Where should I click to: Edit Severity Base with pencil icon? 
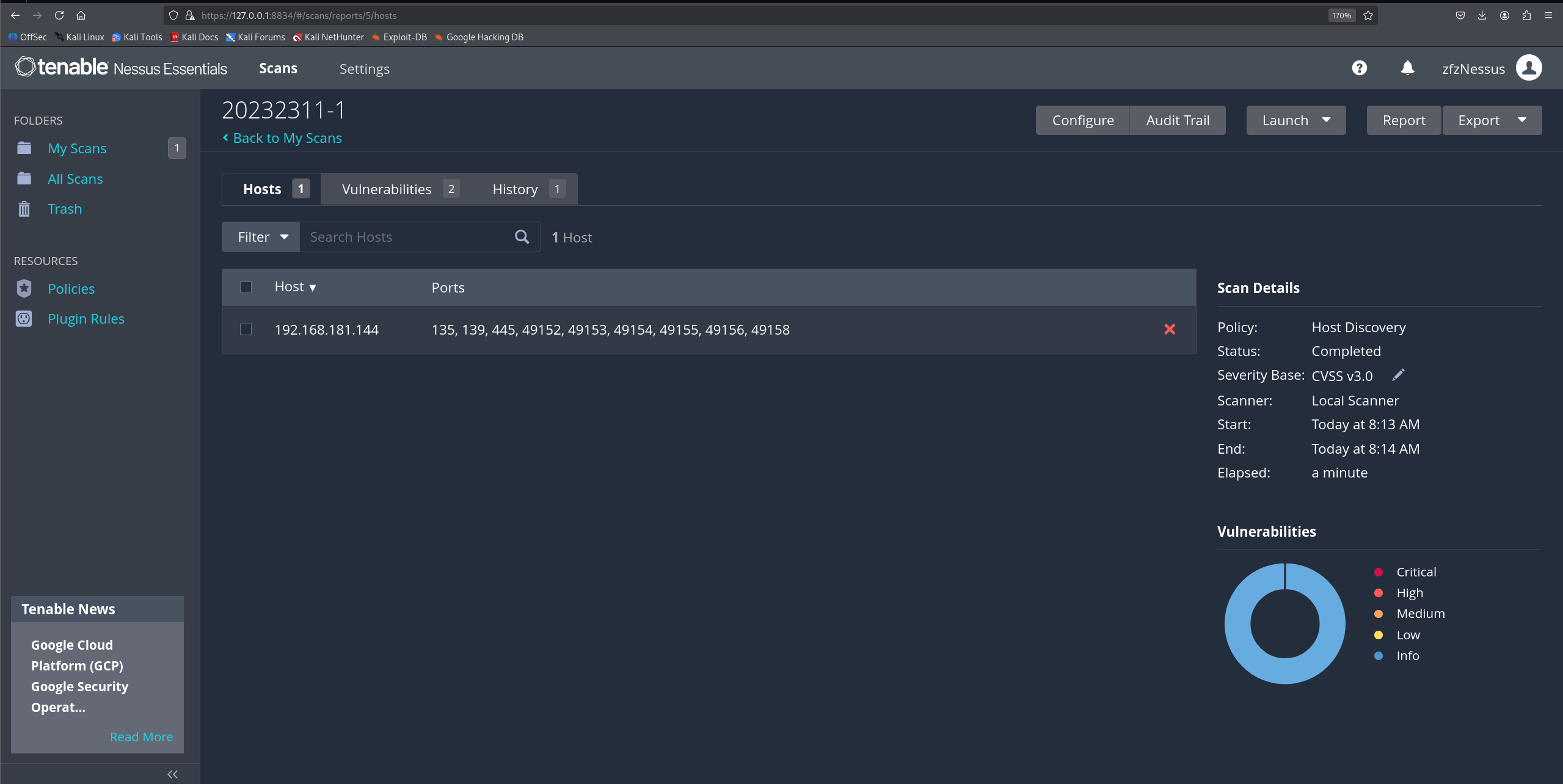click(x=1398, y=375)
